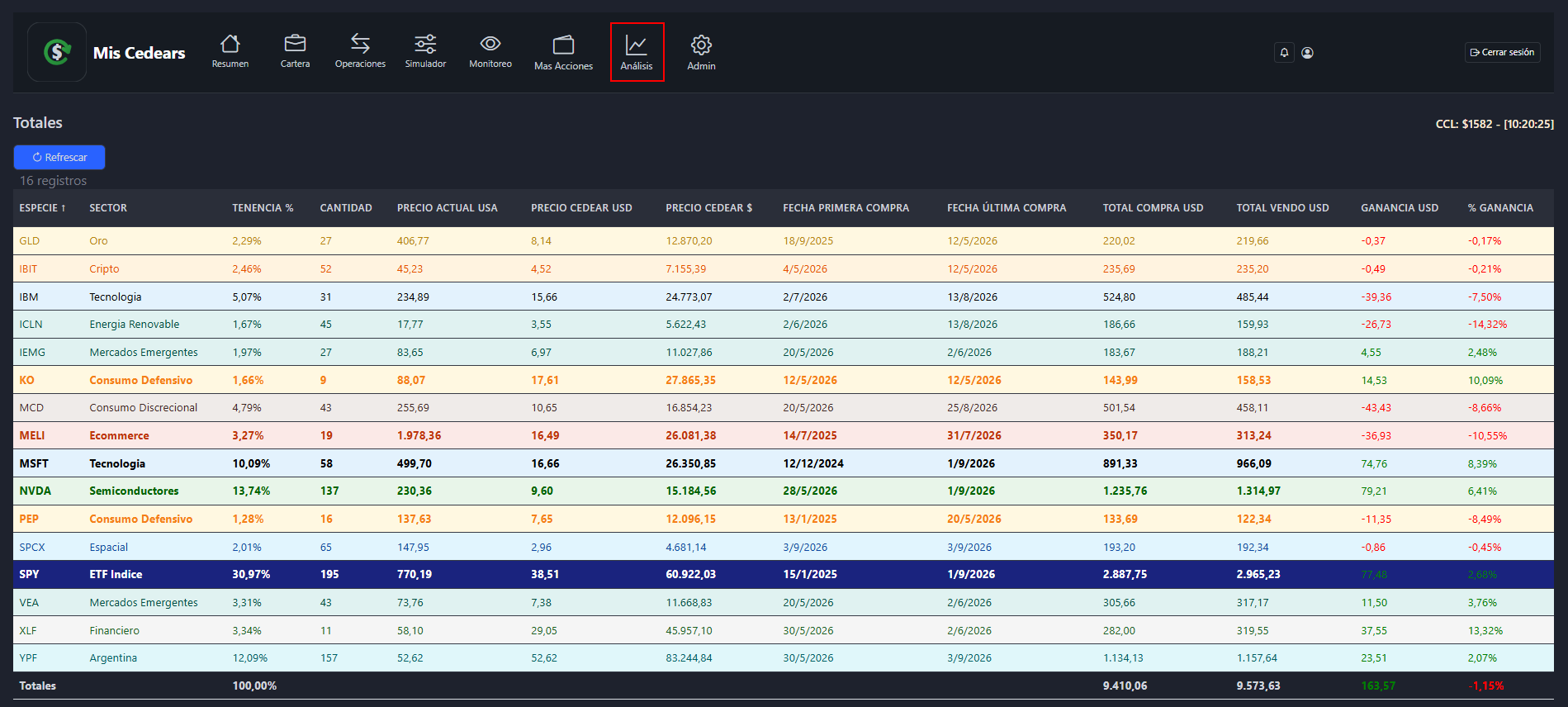Select the KO ticker cell
Image resolution: width=1568 pixels, height=707 pixels.
[27, 381]
